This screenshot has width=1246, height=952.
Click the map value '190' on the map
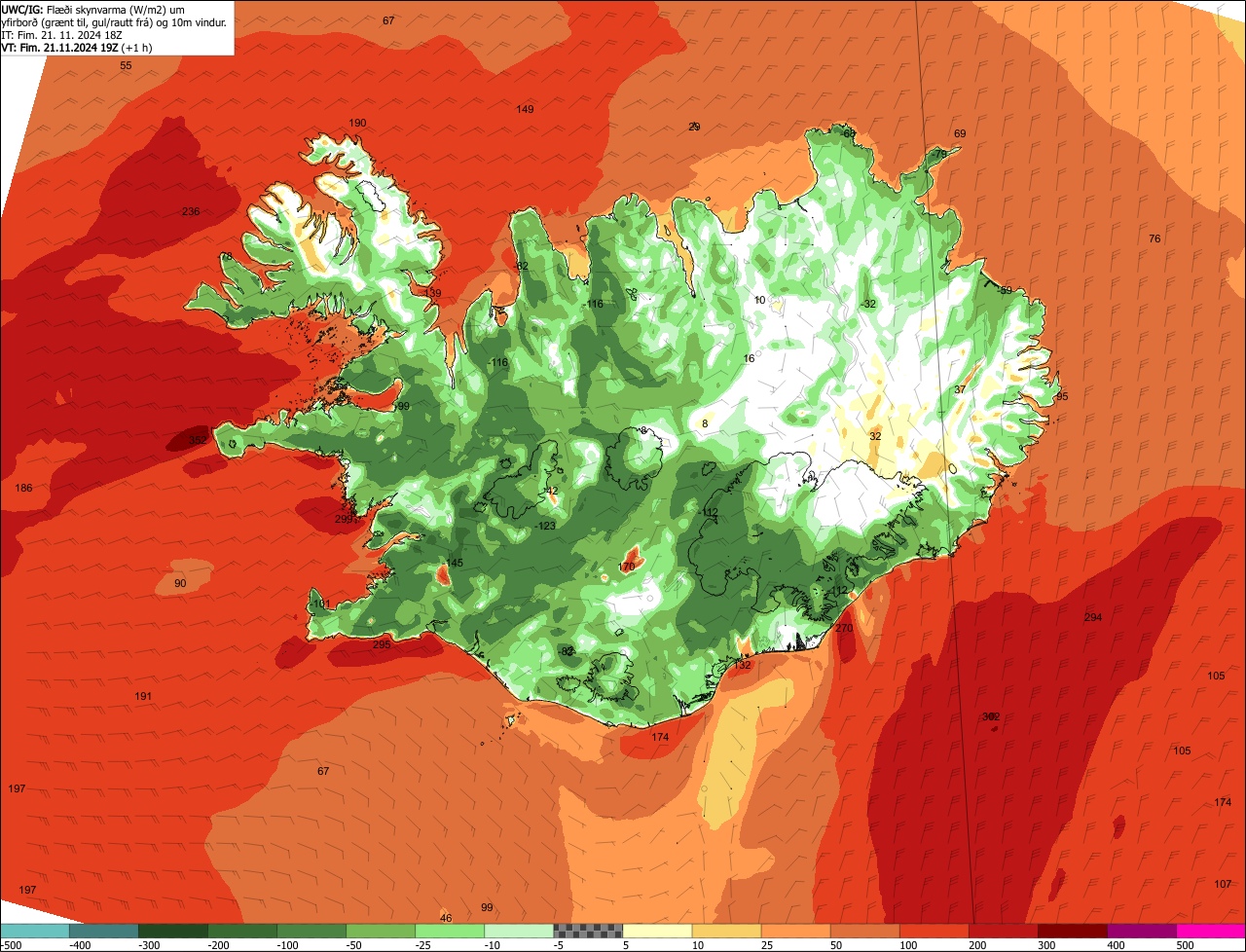click(357, 123)
